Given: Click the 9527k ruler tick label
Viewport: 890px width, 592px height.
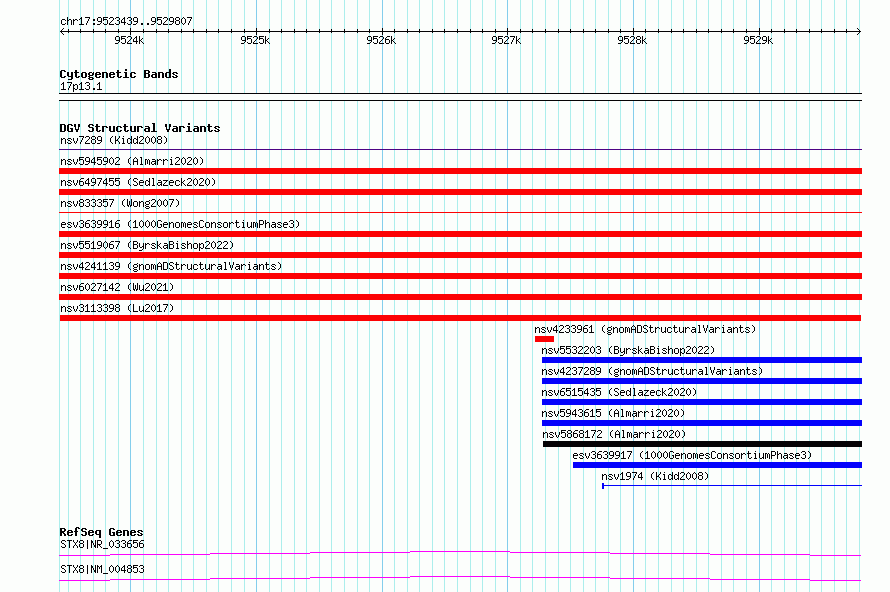Looking at the screenshot, I should (506, 40).
